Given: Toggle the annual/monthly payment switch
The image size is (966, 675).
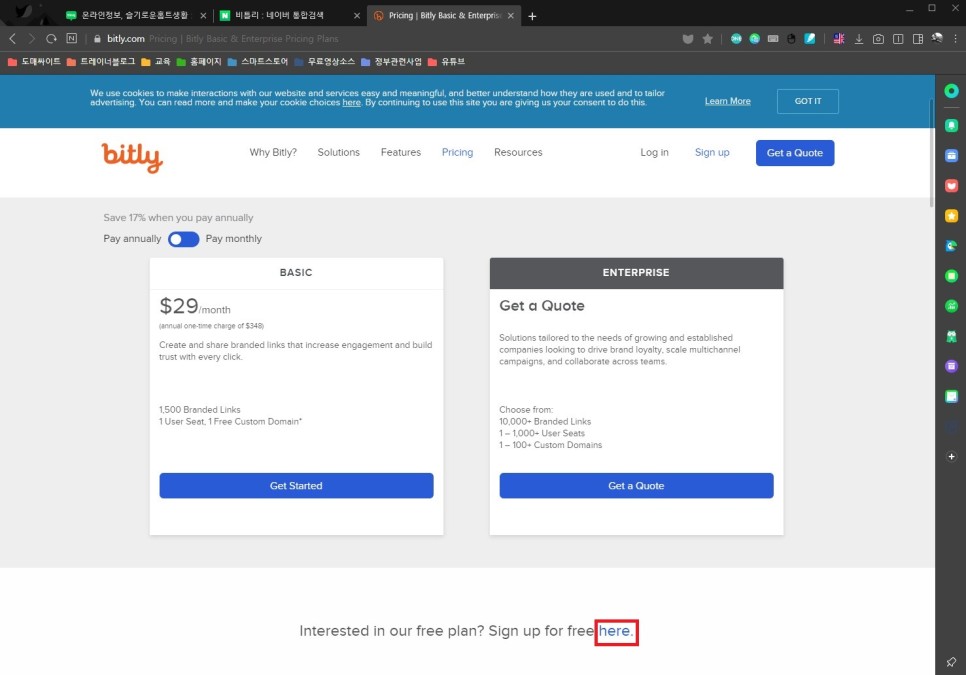Looking at the screenshot, I should (184, 239).
